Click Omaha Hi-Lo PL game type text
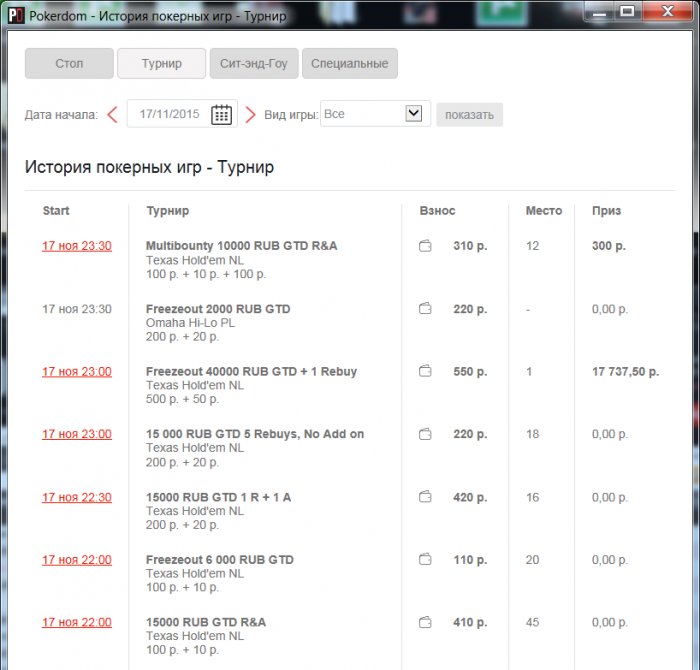The image size is (700, 670). click(x=190, y=323)
